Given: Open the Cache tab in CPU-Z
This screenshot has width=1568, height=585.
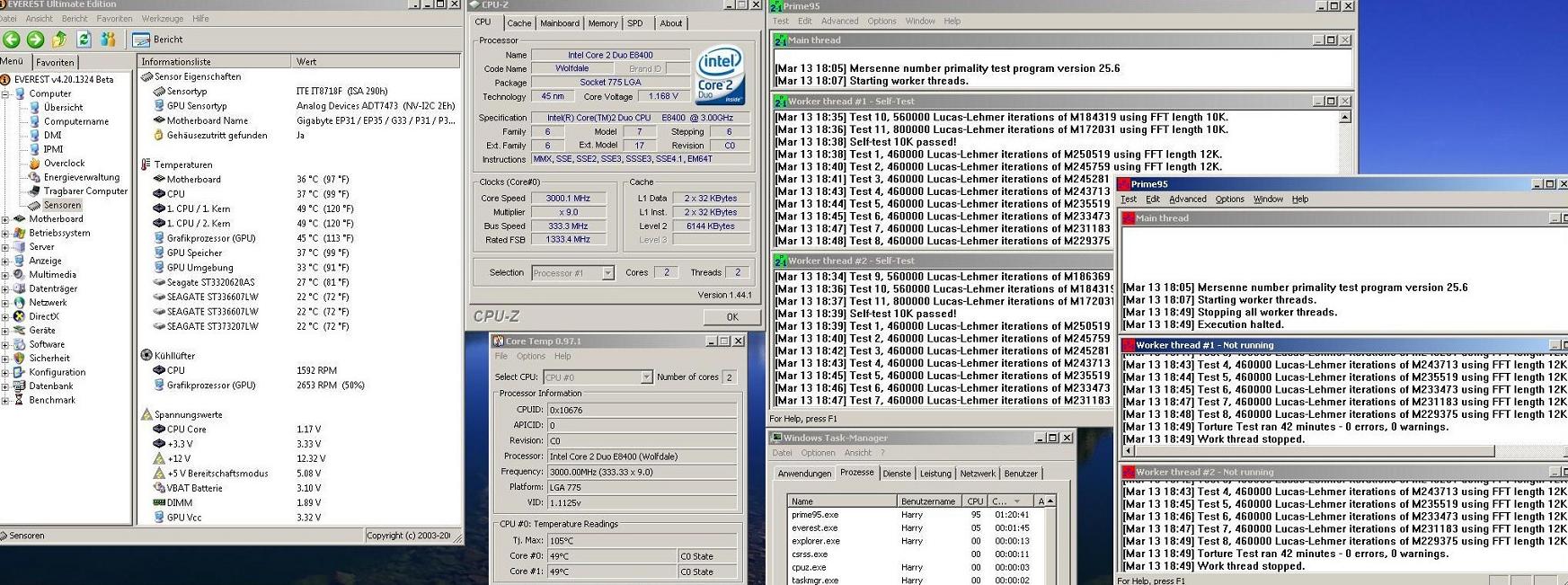Looking at the screenshot, I should tap(518, 23).
